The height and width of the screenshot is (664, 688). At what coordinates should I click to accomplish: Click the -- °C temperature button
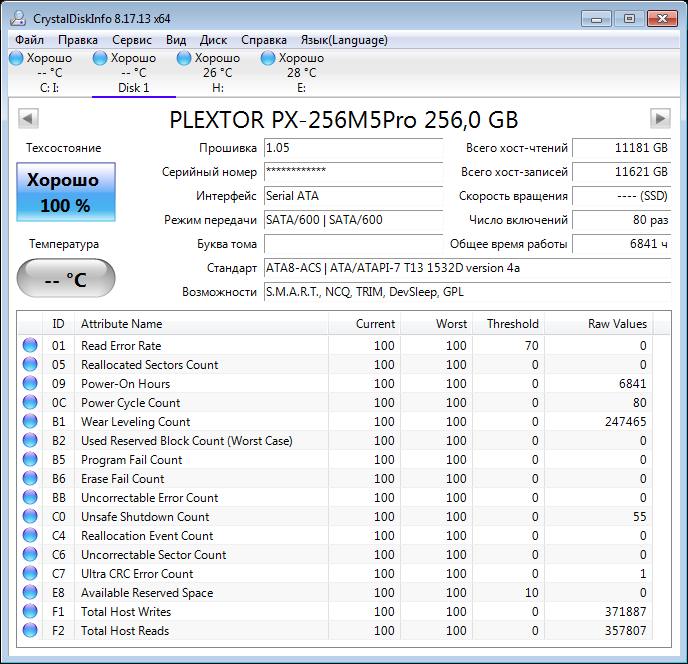pyautogui.click(x=66, y=278)
